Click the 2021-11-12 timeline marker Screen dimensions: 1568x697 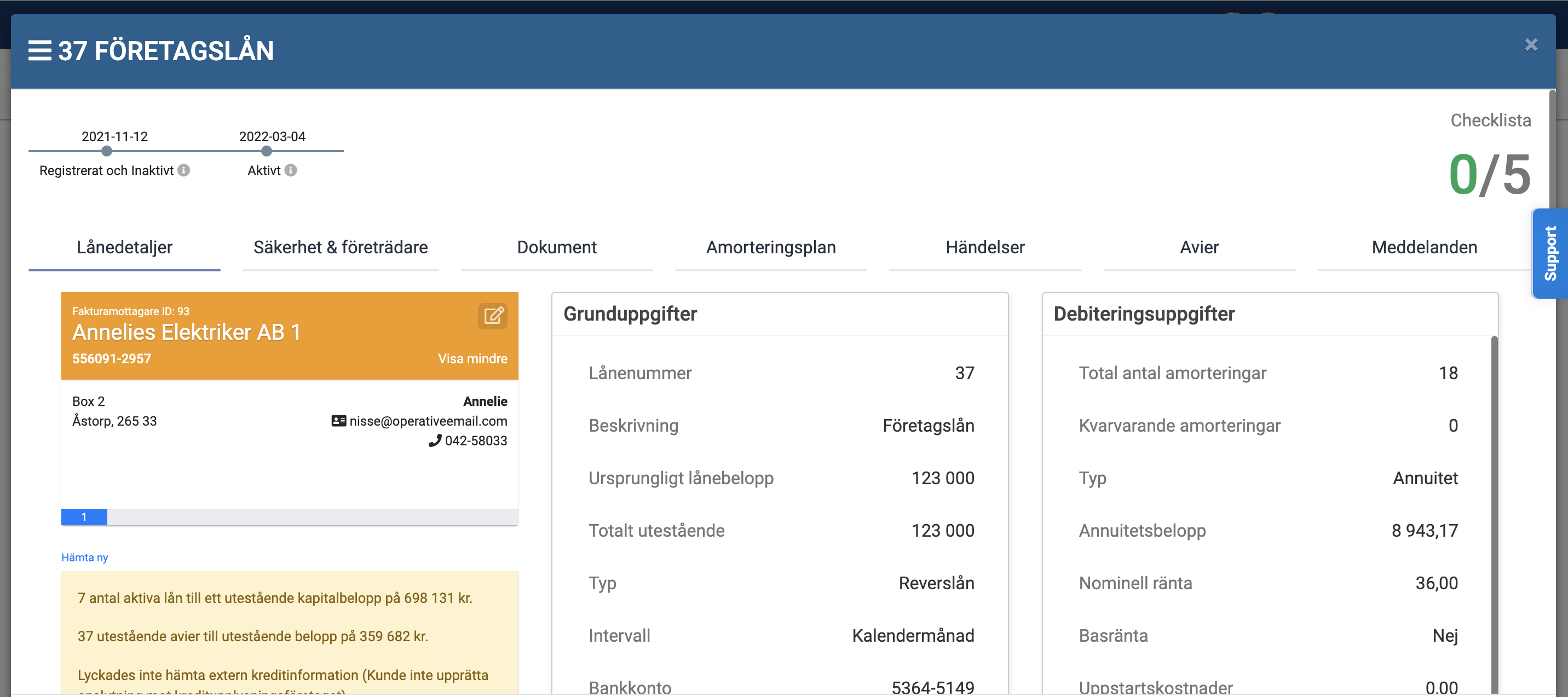pyautogui.click(x=107, y=151)
